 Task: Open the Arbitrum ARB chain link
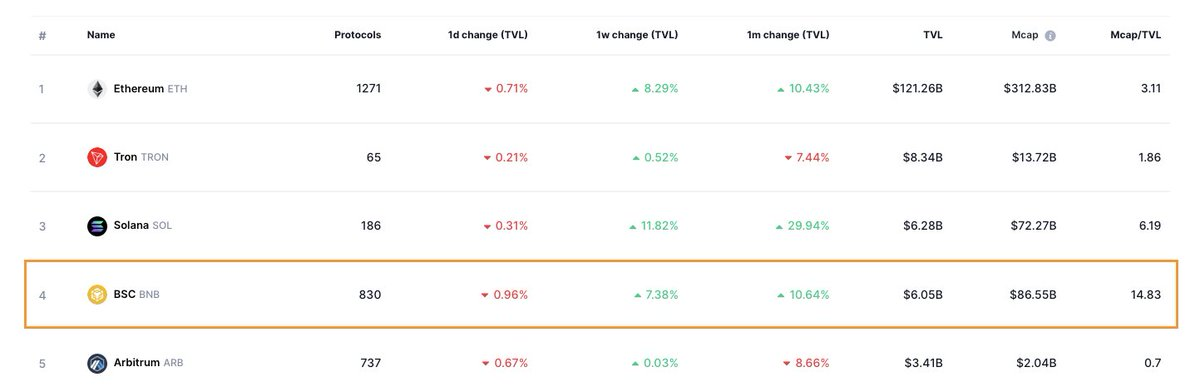148,363
